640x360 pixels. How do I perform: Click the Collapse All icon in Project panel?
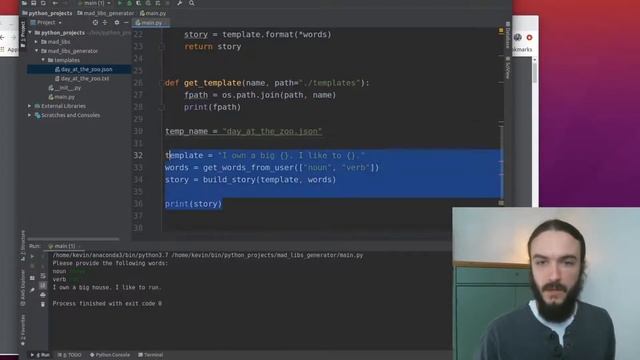[x=105, y=22]
